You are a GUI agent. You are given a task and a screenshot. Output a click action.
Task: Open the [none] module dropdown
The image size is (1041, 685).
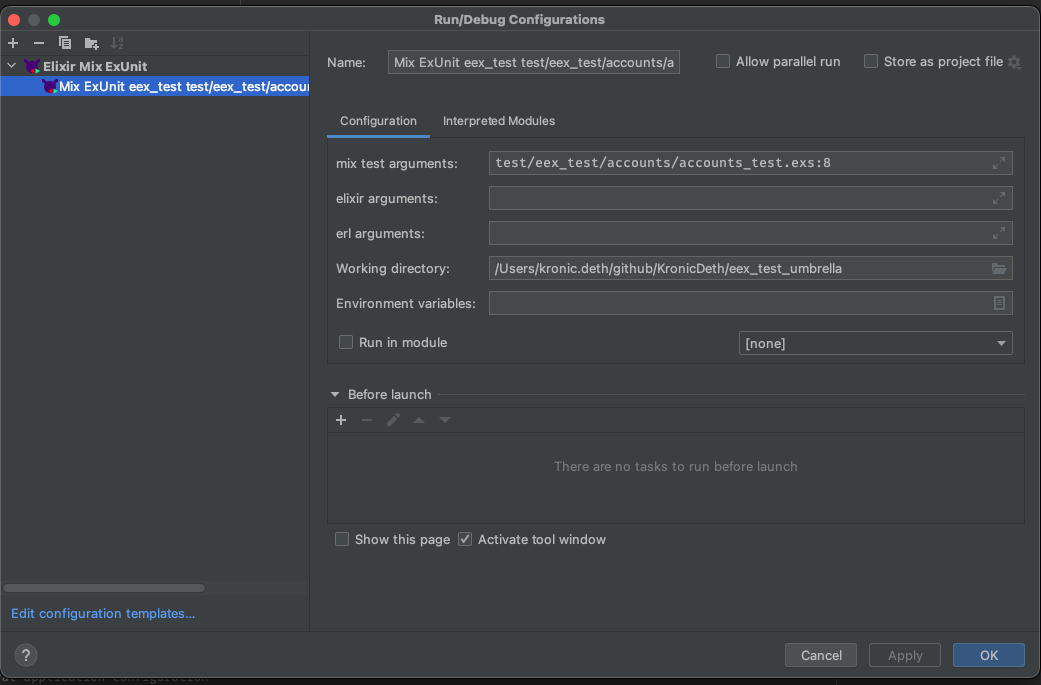pos(875,343)
